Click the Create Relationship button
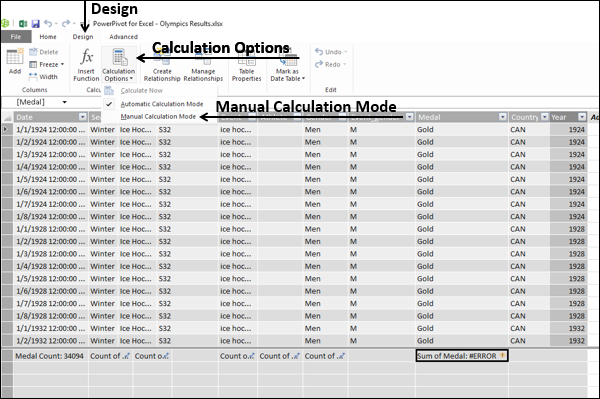Image resolution: width=600 pixels, height=399 pixels. 162,64
